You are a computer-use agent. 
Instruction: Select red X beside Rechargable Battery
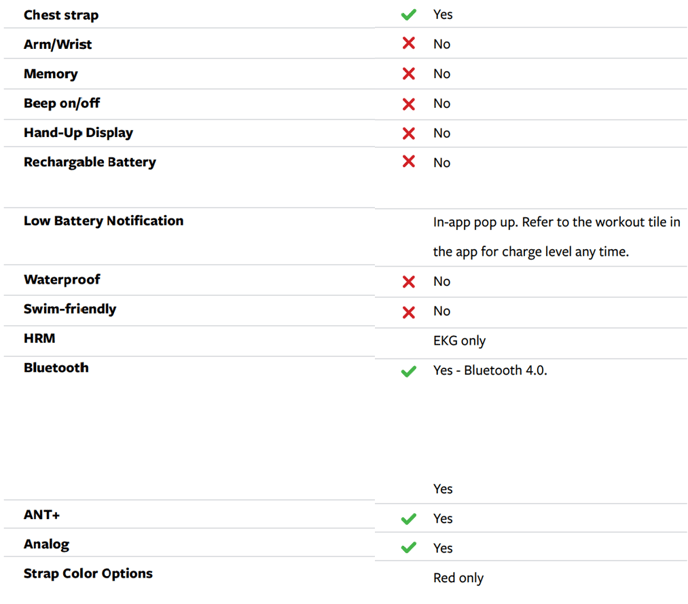[408, 162]
